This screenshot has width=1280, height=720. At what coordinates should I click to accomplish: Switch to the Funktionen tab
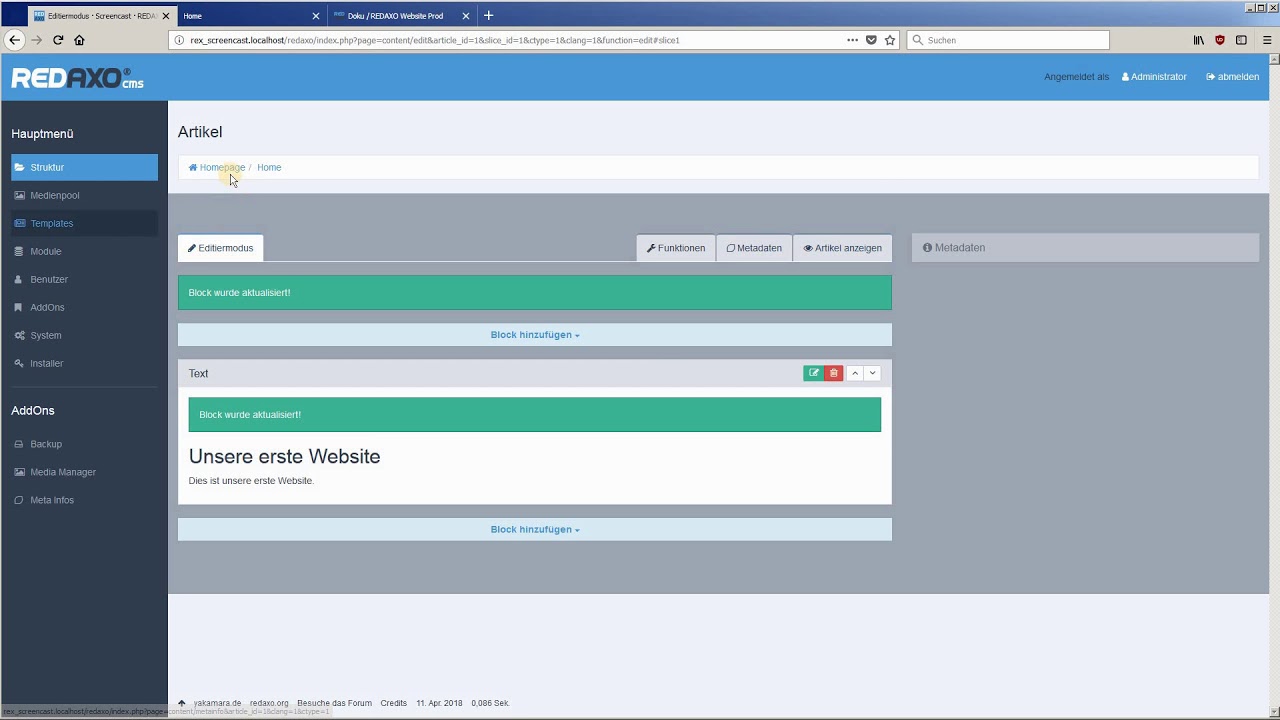pos(676,248)
